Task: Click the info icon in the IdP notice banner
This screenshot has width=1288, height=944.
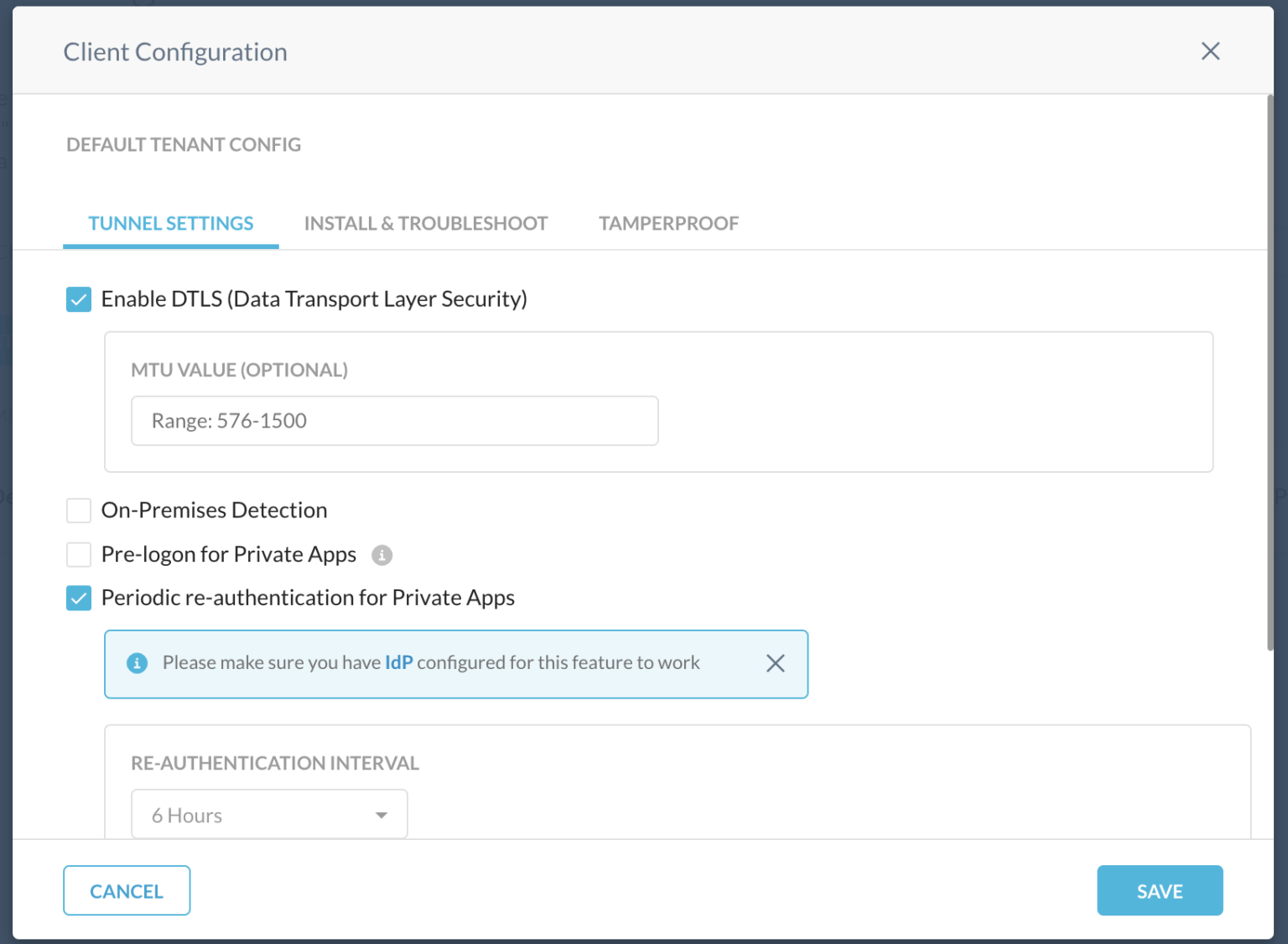Action: (138, 663)
